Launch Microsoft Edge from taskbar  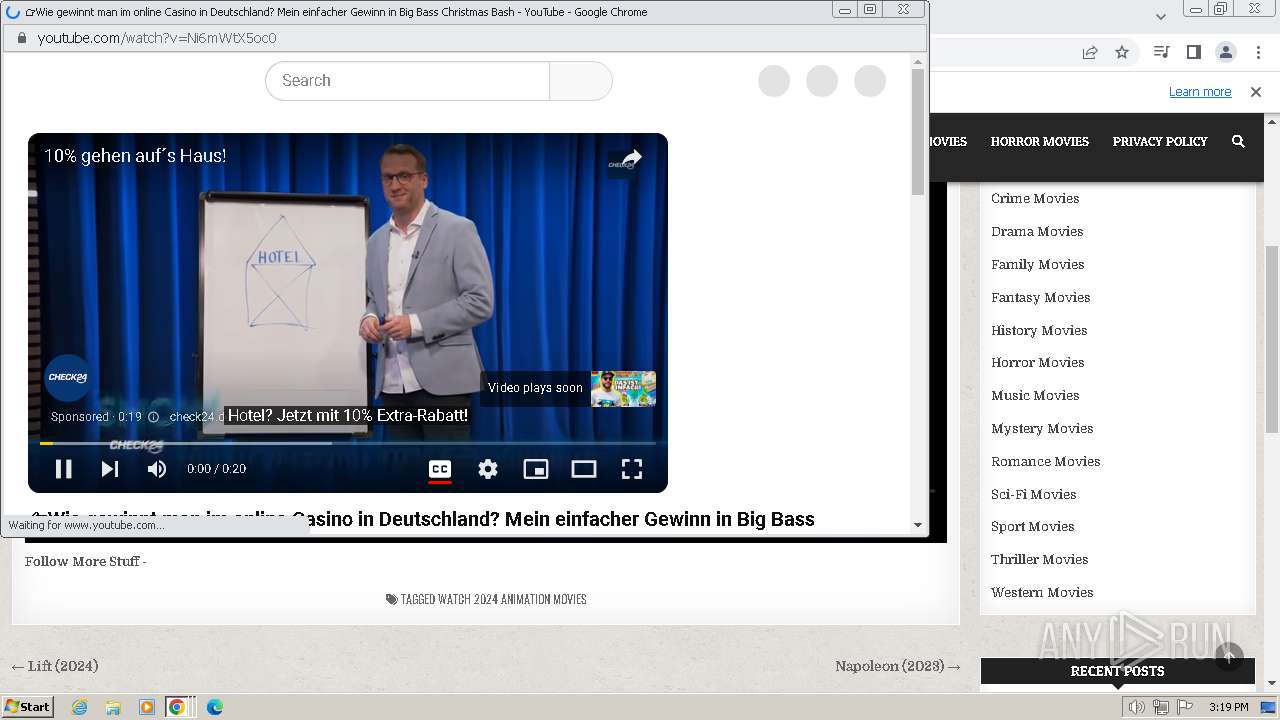click(214, 707)
